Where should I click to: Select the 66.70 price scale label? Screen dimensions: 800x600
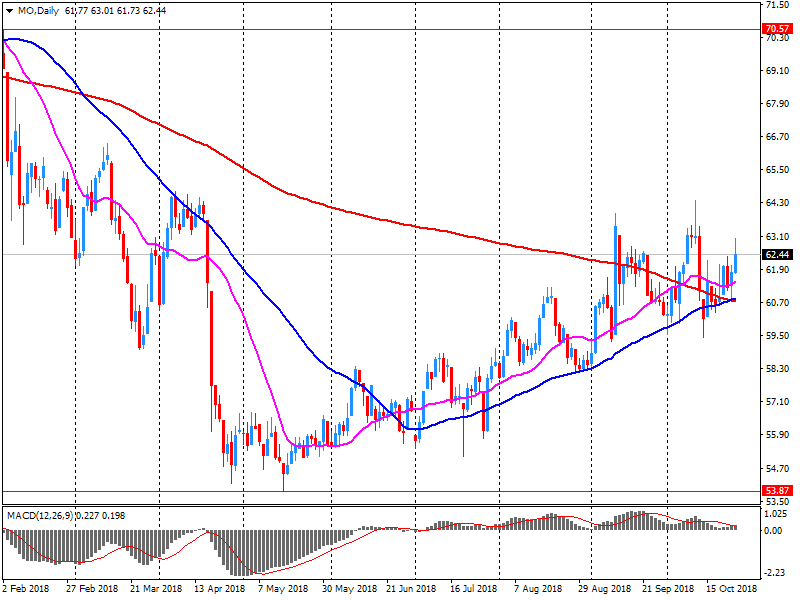(x=777, y=137)
